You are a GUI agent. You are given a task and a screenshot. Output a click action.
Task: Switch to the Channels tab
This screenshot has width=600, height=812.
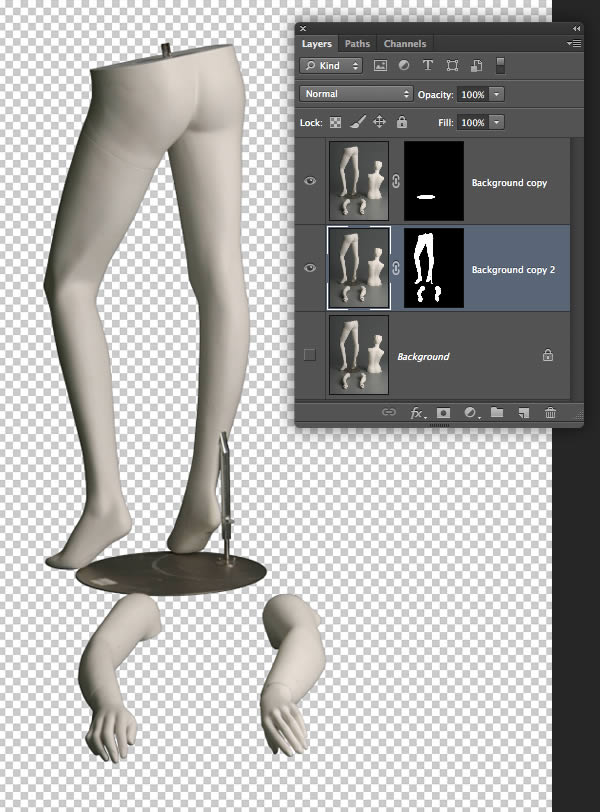click(404, 43)
